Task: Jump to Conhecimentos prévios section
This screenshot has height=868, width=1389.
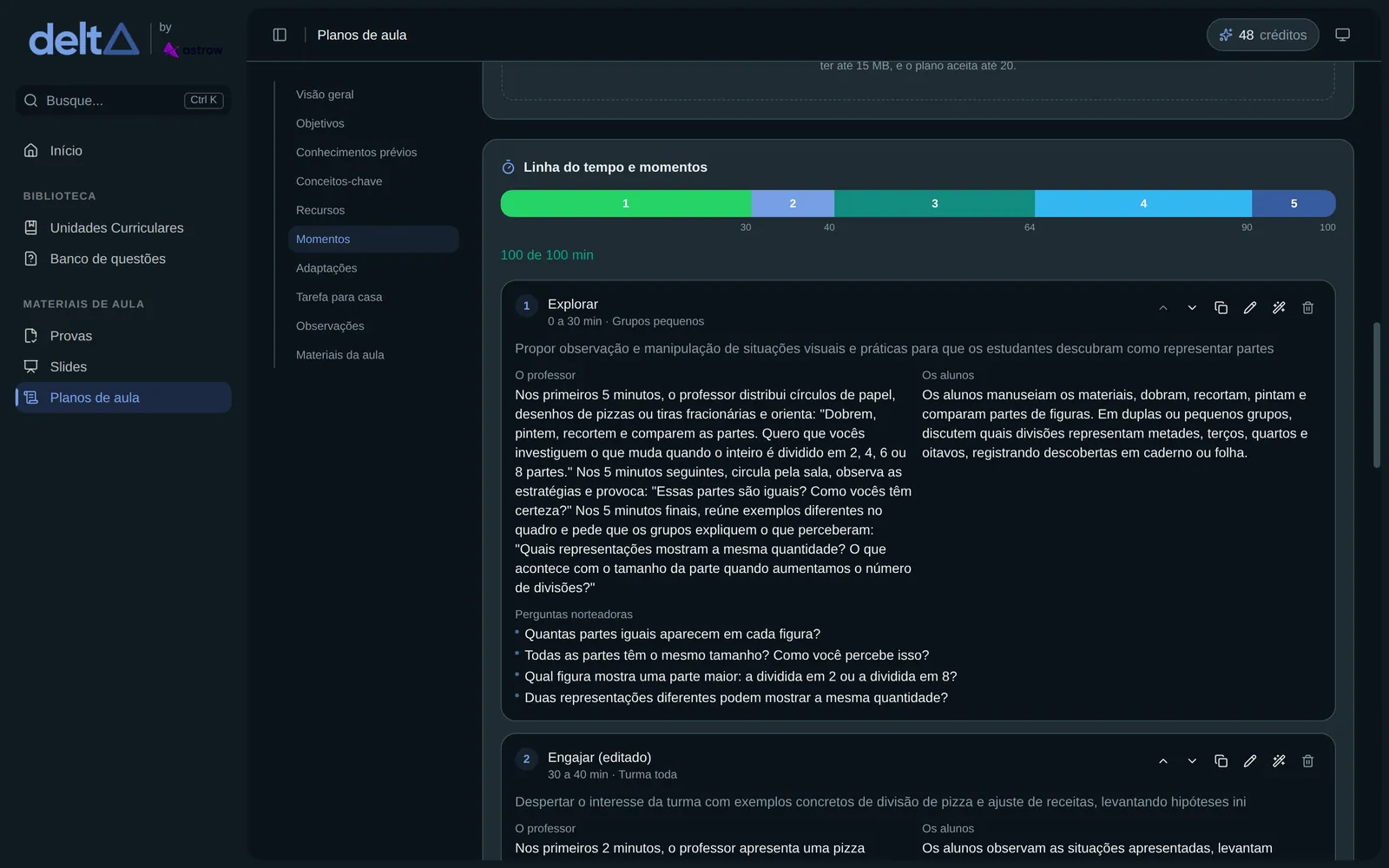Action: pyautogui.click(x=373, y=152)
